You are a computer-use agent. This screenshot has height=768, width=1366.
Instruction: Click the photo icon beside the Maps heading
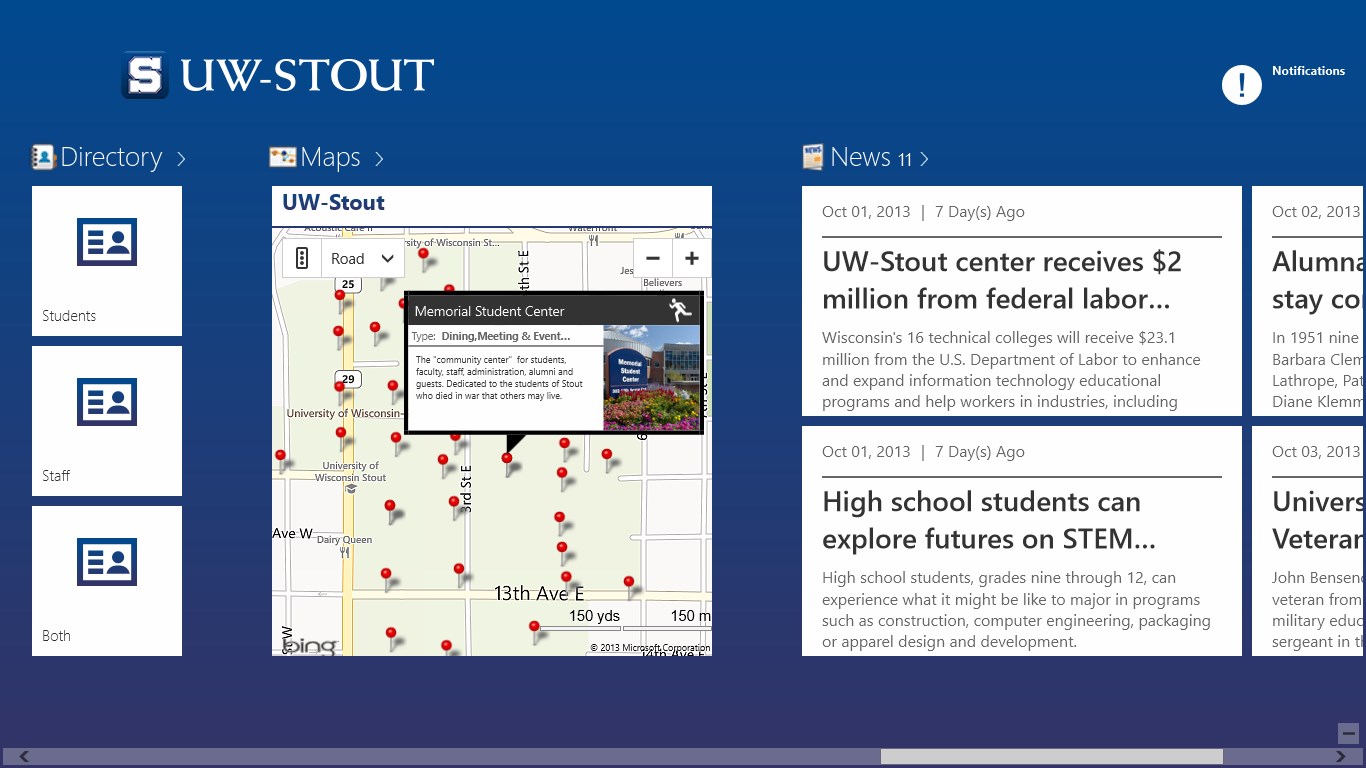click(281, 156)
